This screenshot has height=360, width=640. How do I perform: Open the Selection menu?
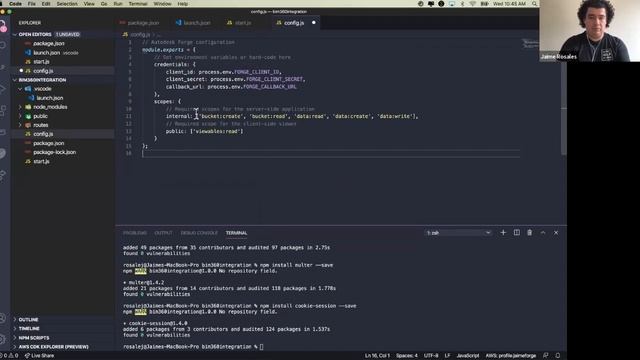67,4
